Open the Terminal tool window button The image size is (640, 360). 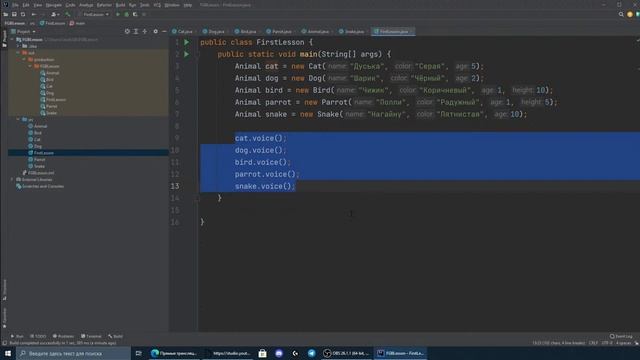91,336
